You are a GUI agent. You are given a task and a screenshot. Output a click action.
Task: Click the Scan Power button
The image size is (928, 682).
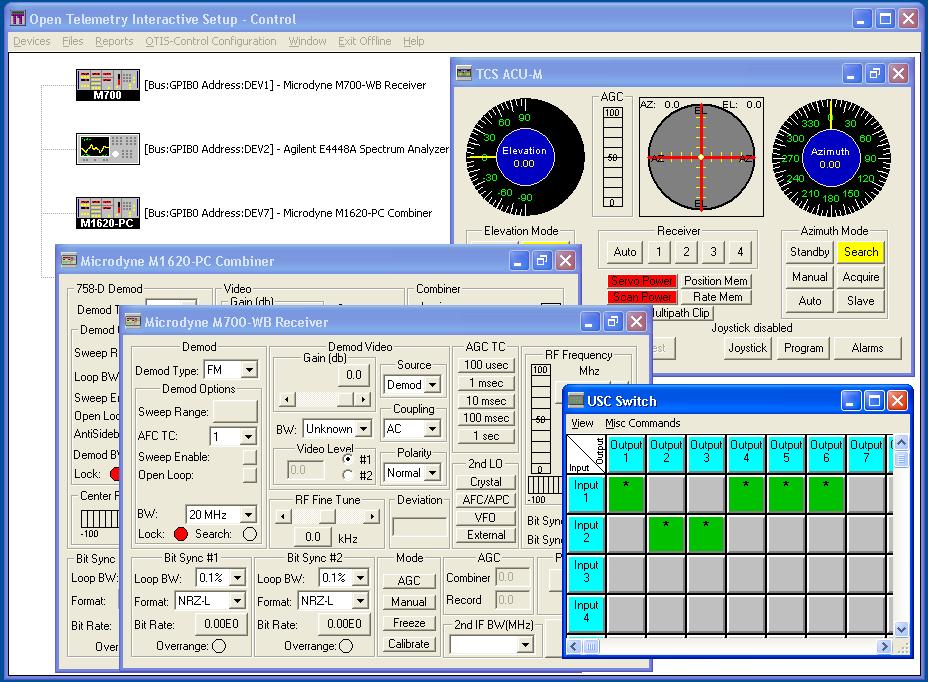(x=642, y=297)
